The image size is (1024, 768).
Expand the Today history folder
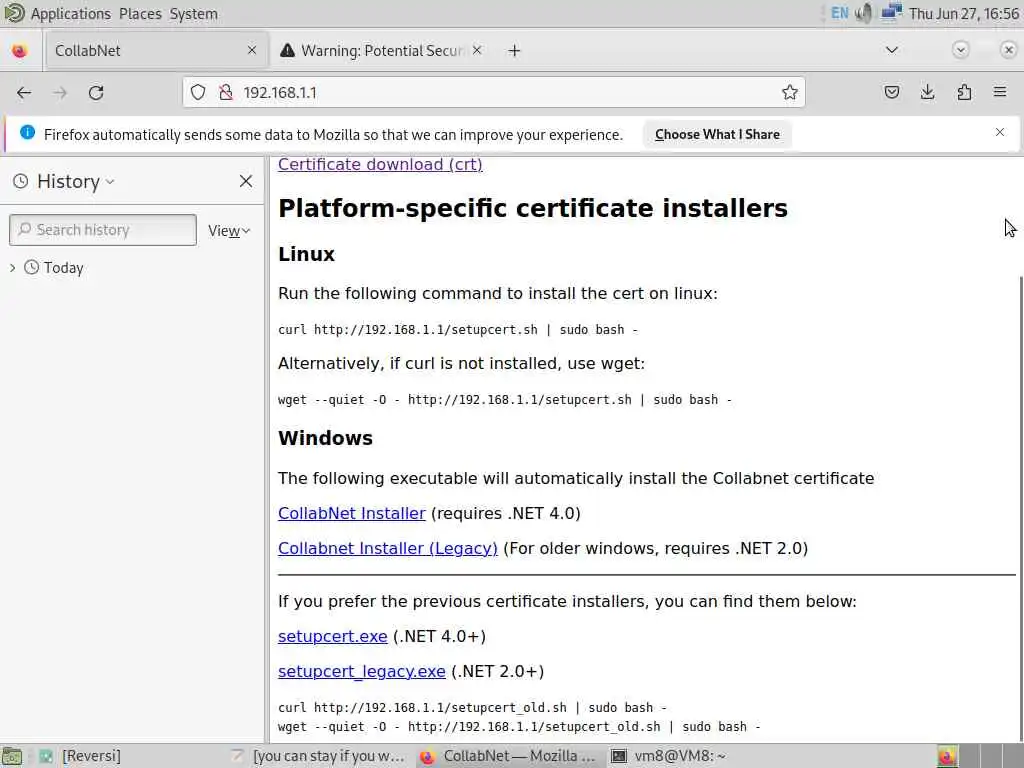click(x=12, y=268)
